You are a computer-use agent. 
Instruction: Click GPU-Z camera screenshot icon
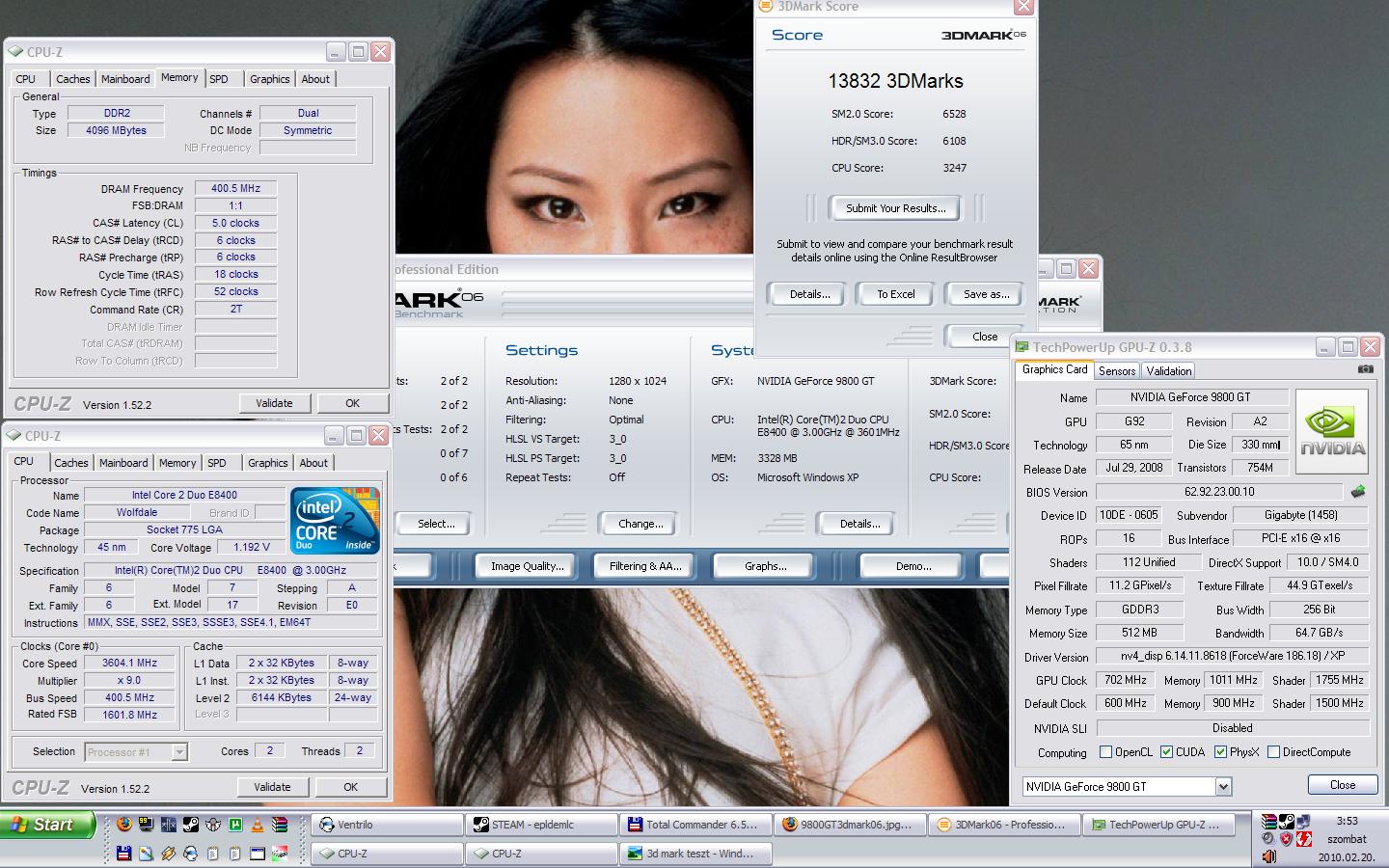pos(1365,369)
